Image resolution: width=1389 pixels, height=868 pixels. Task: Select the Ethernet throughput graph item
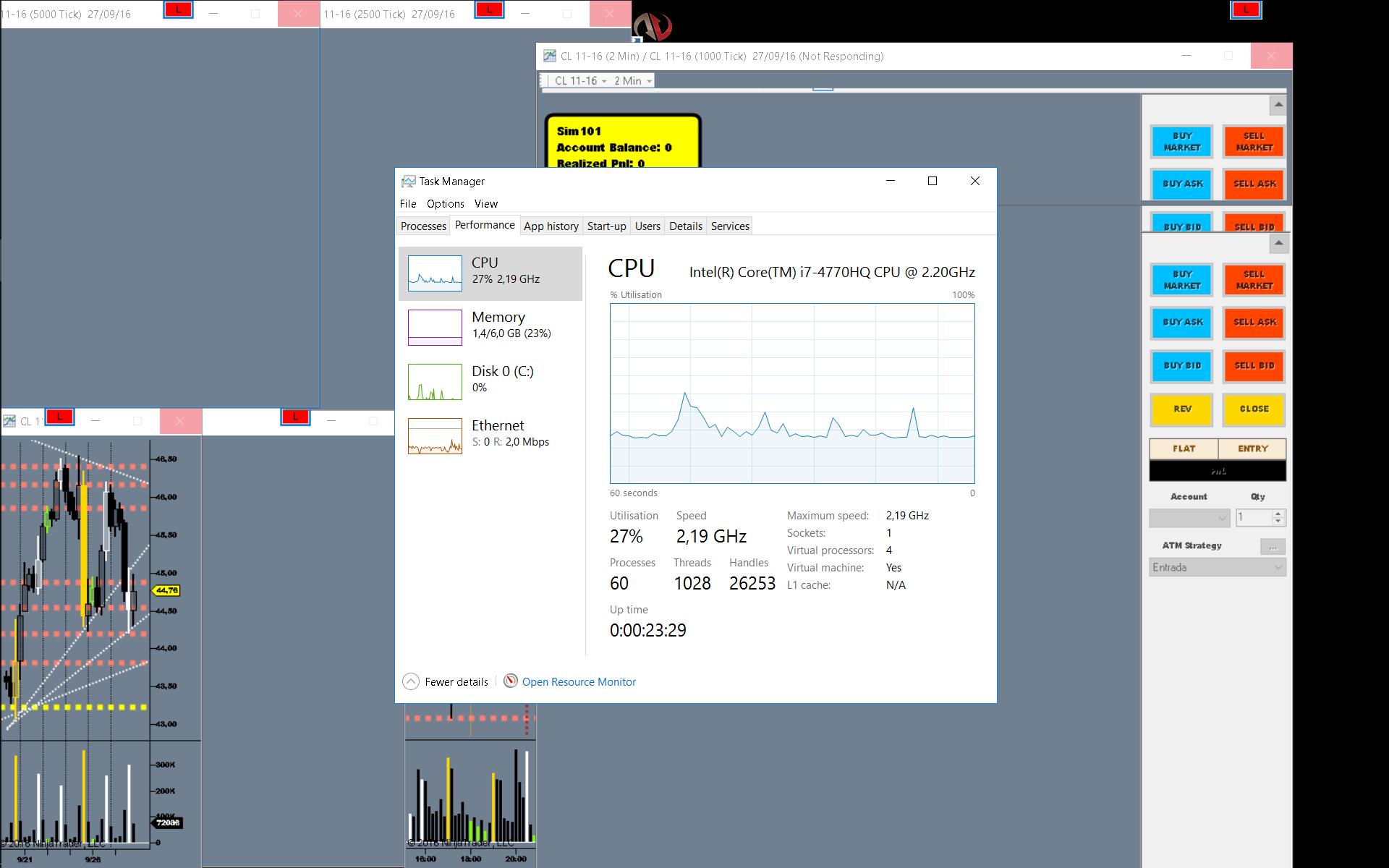[x=435, y=436]
